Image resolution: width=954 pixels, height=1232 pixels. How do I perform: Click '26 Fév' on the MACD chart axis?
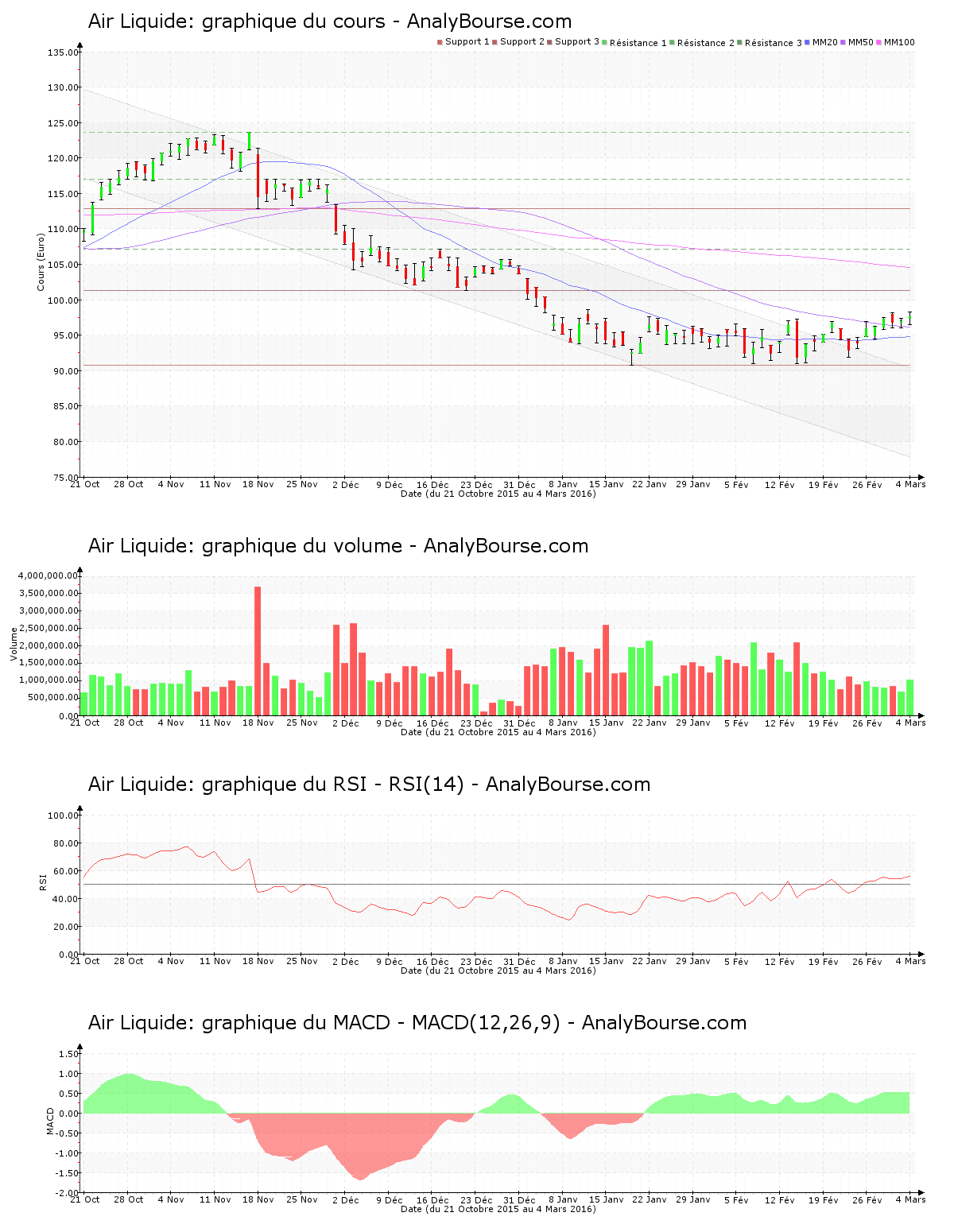pyautogui.click(x=867, y=1199)
